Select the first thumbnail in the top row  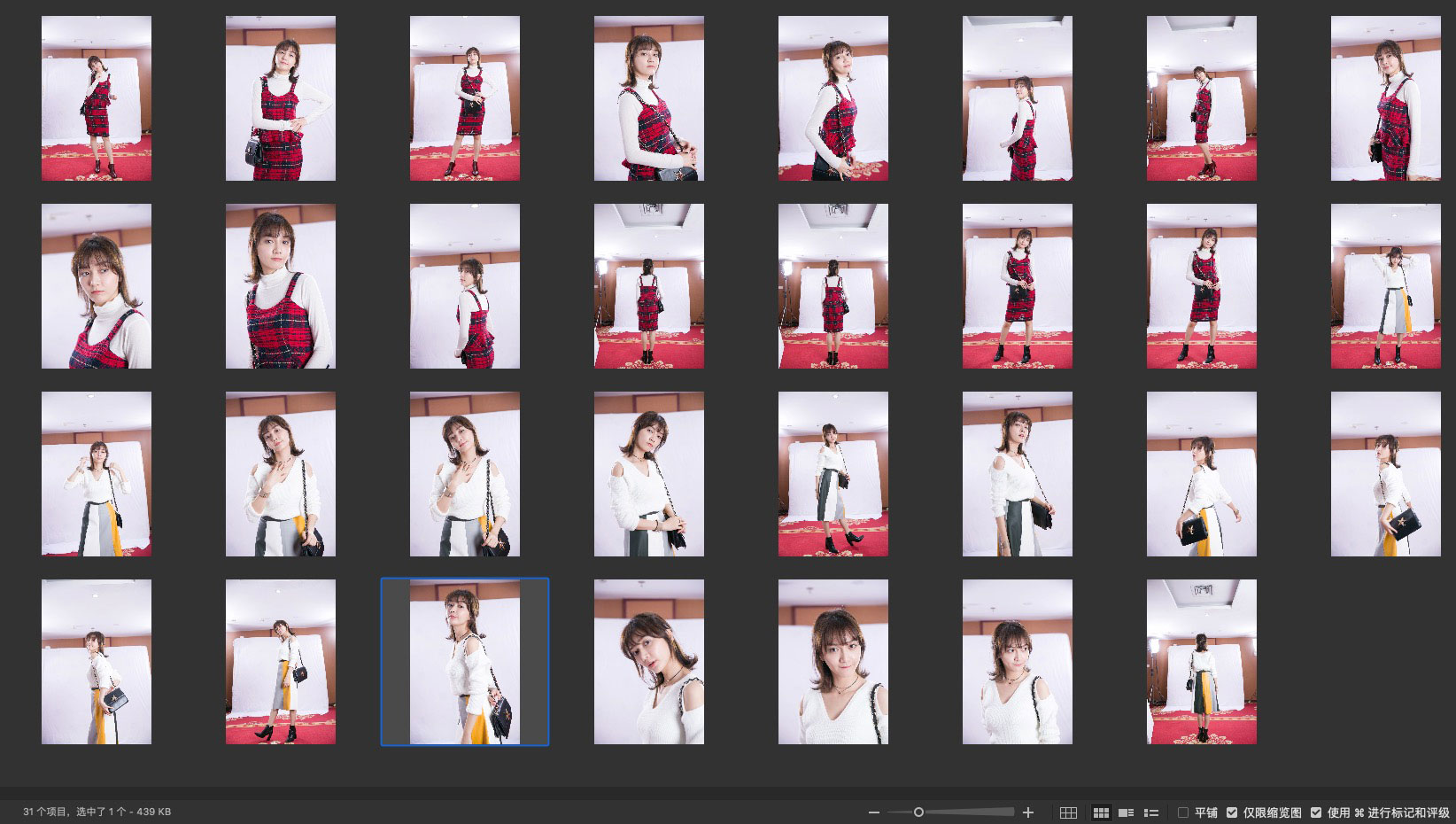click(x=97, y=98)
